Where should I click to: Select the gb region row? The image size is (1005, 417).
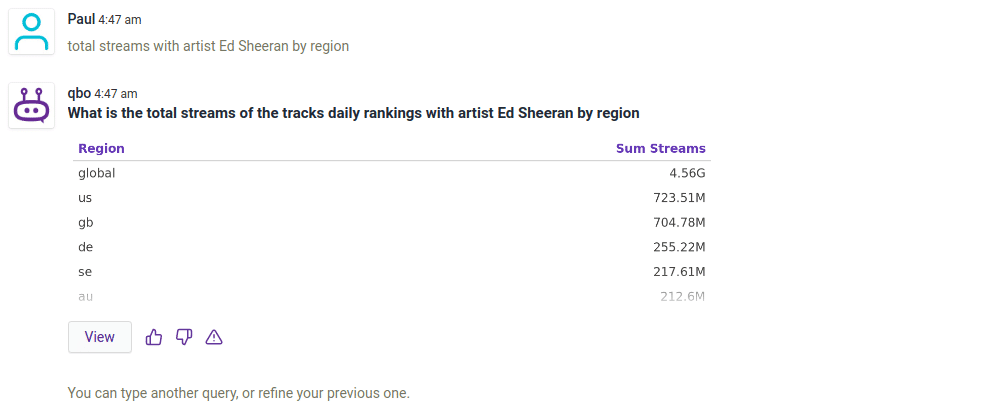click(85, 222)
